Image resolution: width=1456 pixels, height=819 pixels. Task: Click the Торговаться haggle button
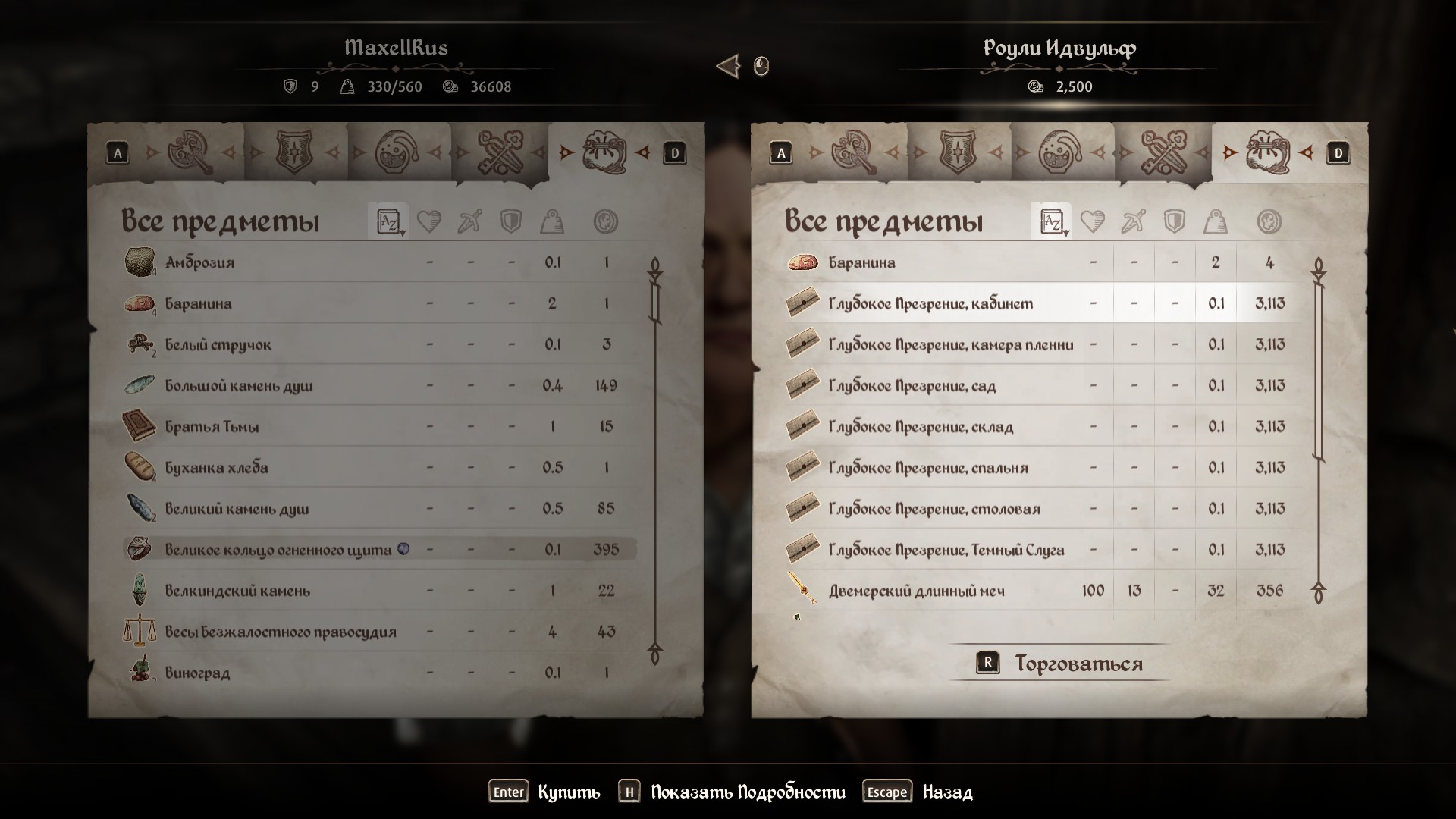click(x=1059, y=664)
